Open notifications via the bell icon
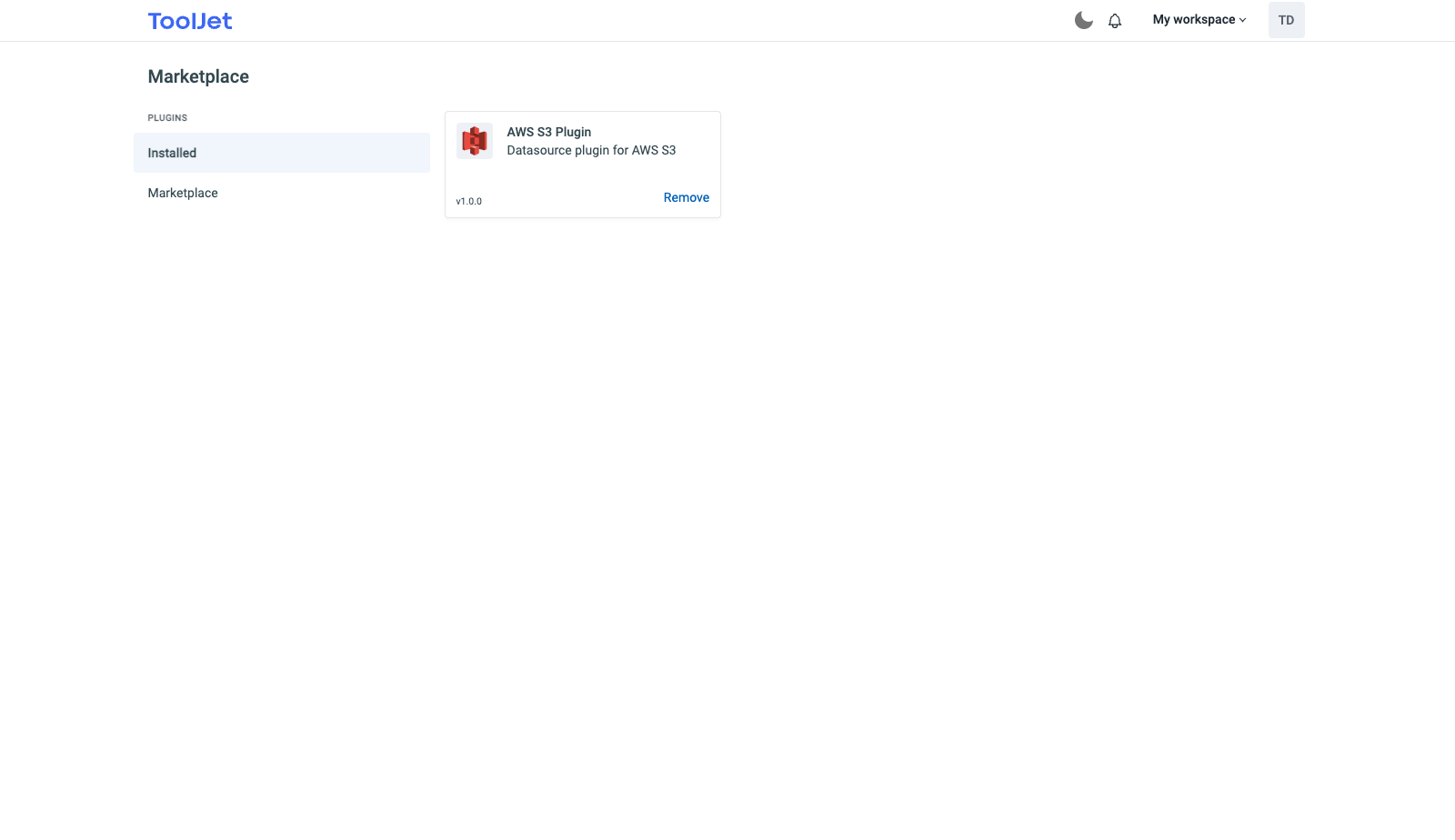 pyautogui.click(x=1115, y=20)
